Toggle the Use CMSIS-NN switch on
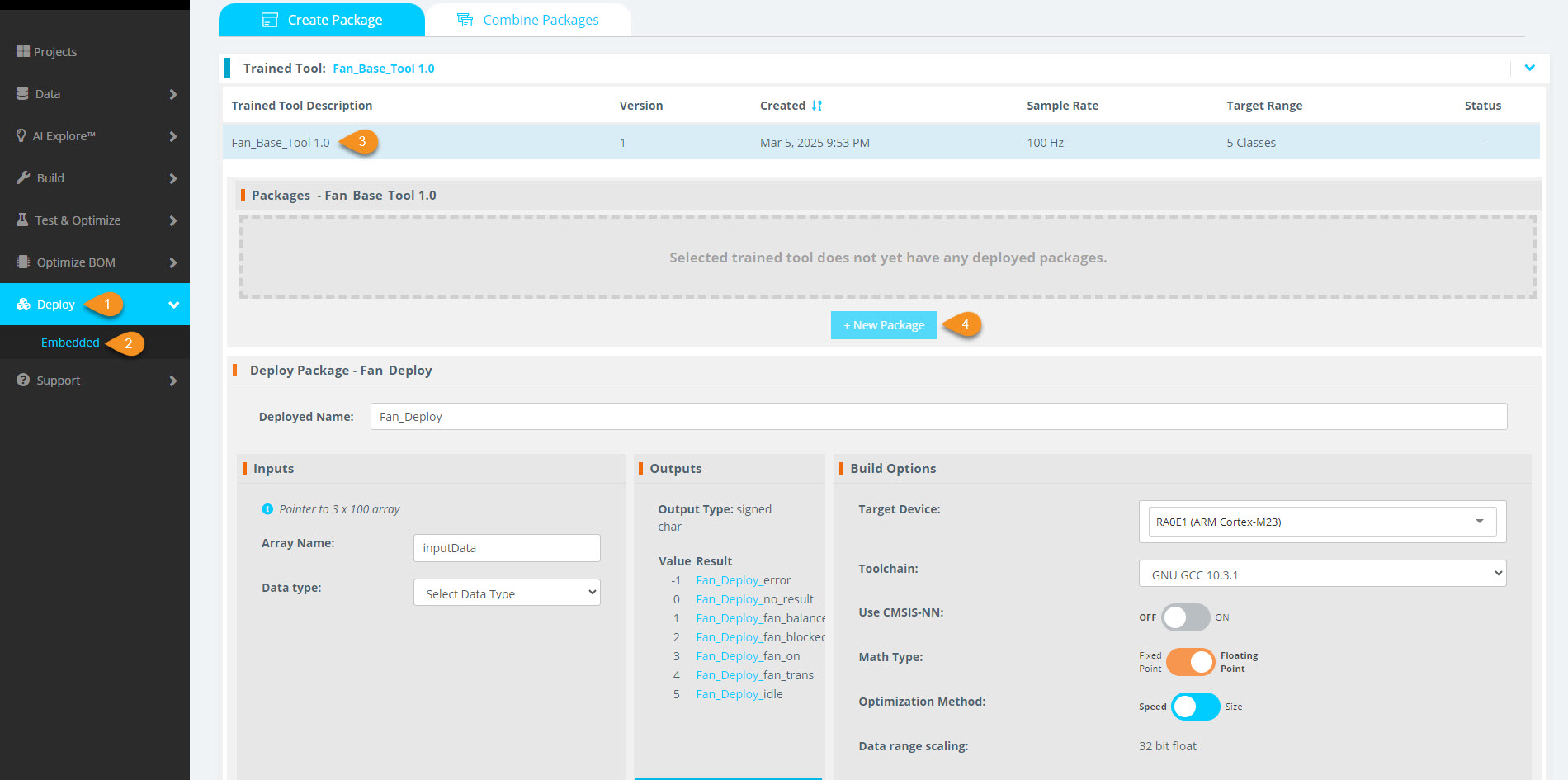1568x780 pixels. click(1185, 617)
